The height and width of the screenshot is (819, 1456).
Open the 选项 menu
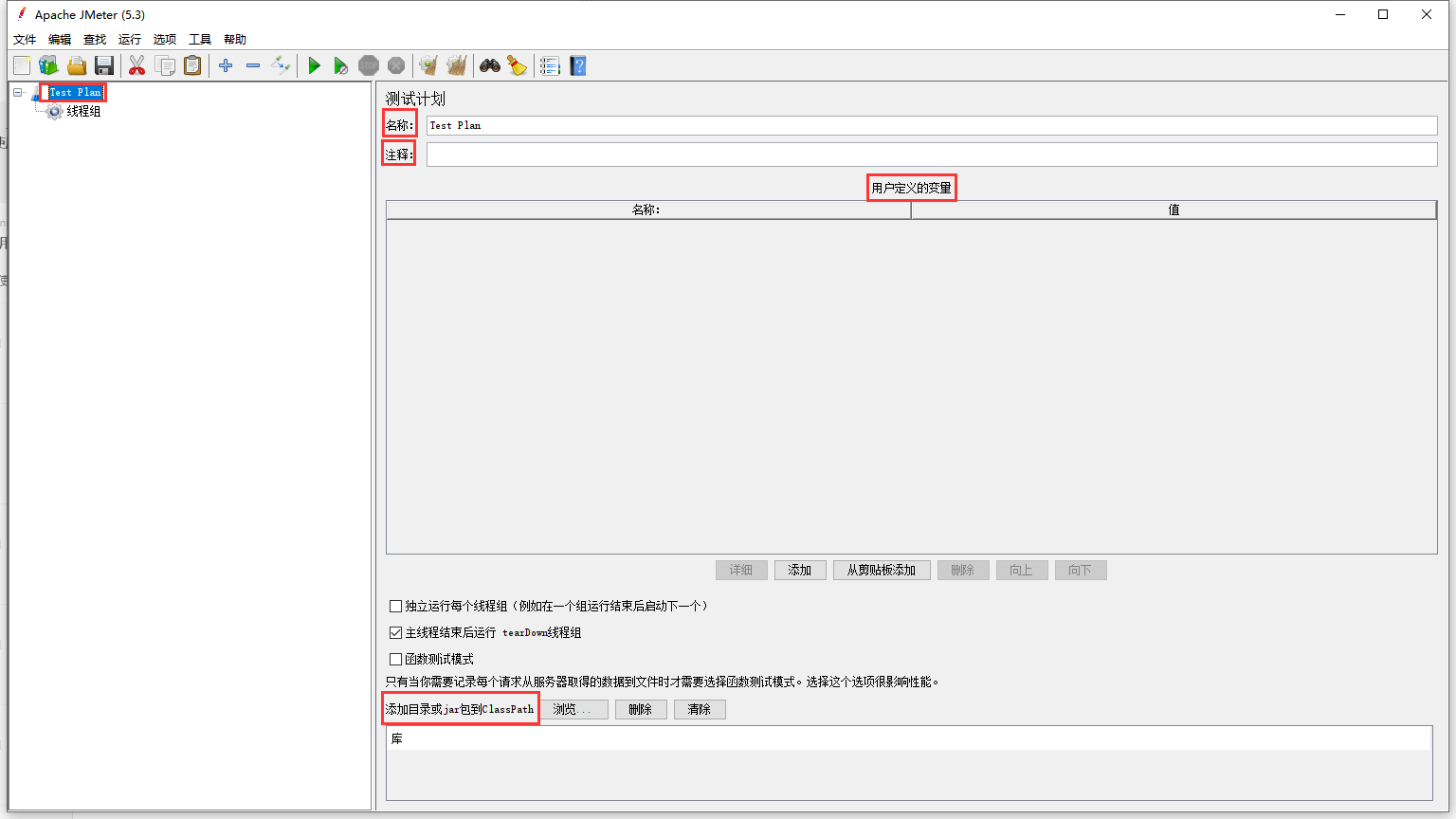(x=164, y=39)
